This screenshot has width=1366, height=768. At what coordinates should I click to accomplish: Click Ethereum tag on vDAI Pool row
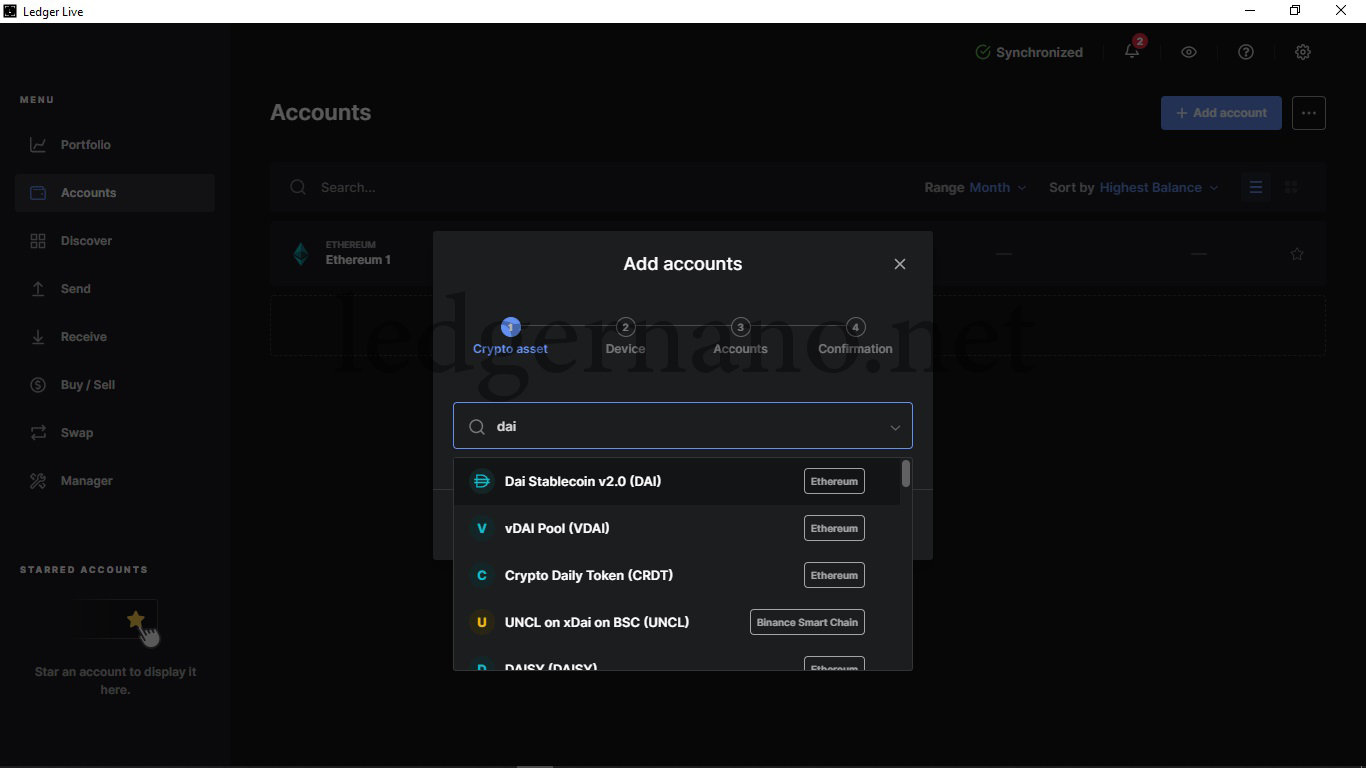tap(834, 528)
